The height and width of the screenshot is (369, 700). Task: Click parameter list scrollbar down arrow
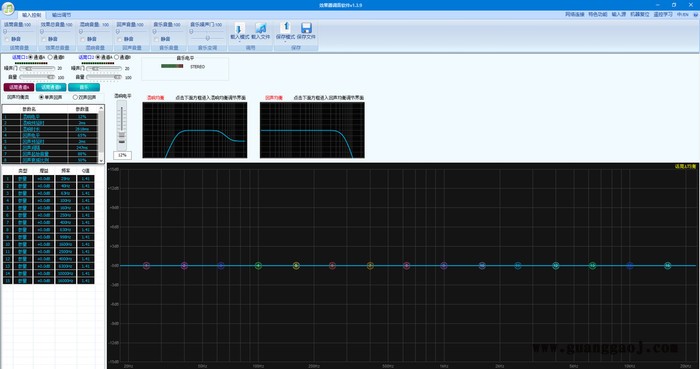click(x=101, y=161)
